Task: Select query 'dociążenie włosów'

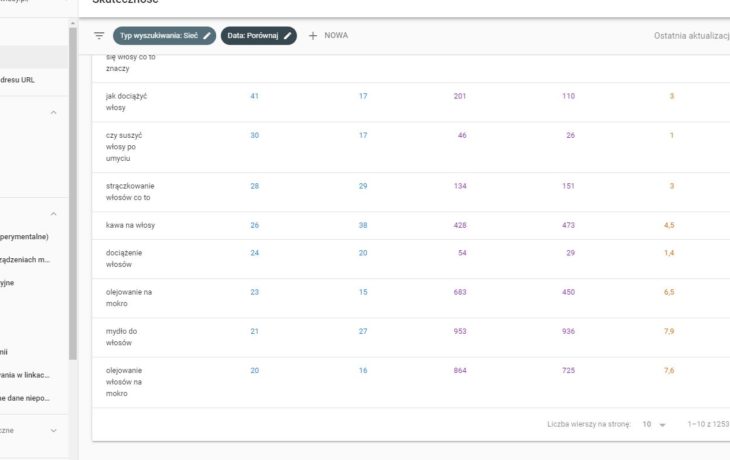Action: tap(124, 258)
